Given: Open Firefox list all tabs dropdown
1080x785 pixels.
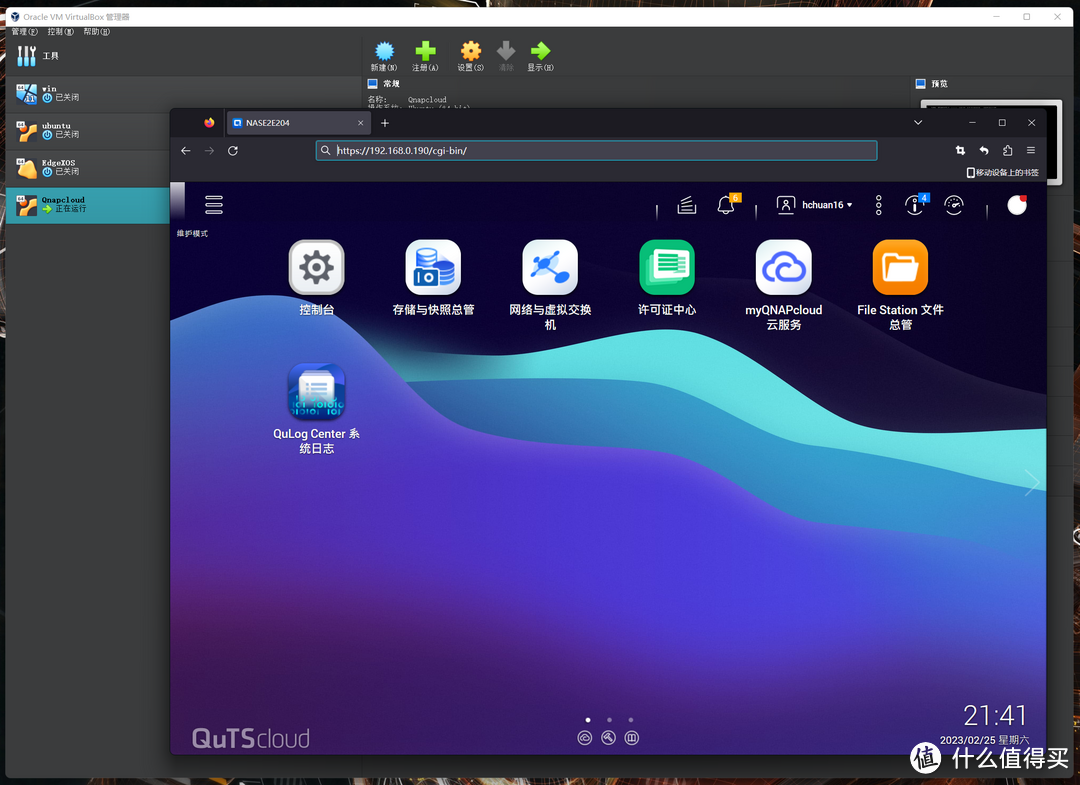Looking at the screenshot, I should (x=918, y=123).
